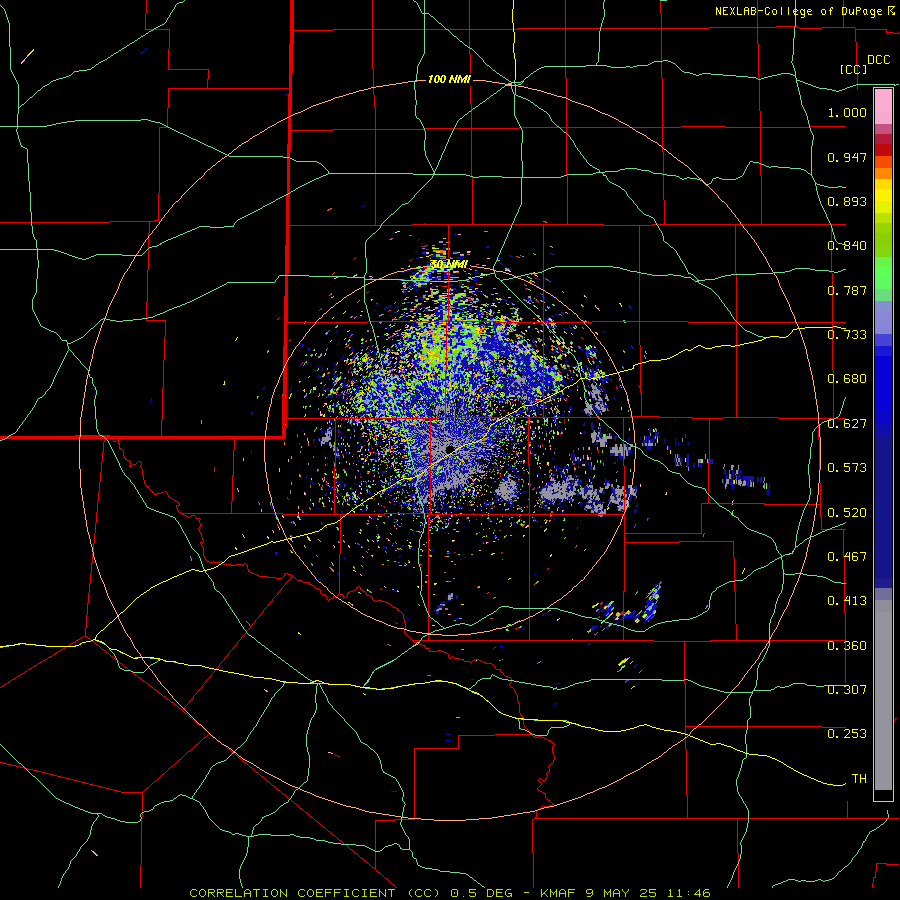Screen dimensions: 900x900
Task: Click the 0.253 scale value
Action: 847,734
